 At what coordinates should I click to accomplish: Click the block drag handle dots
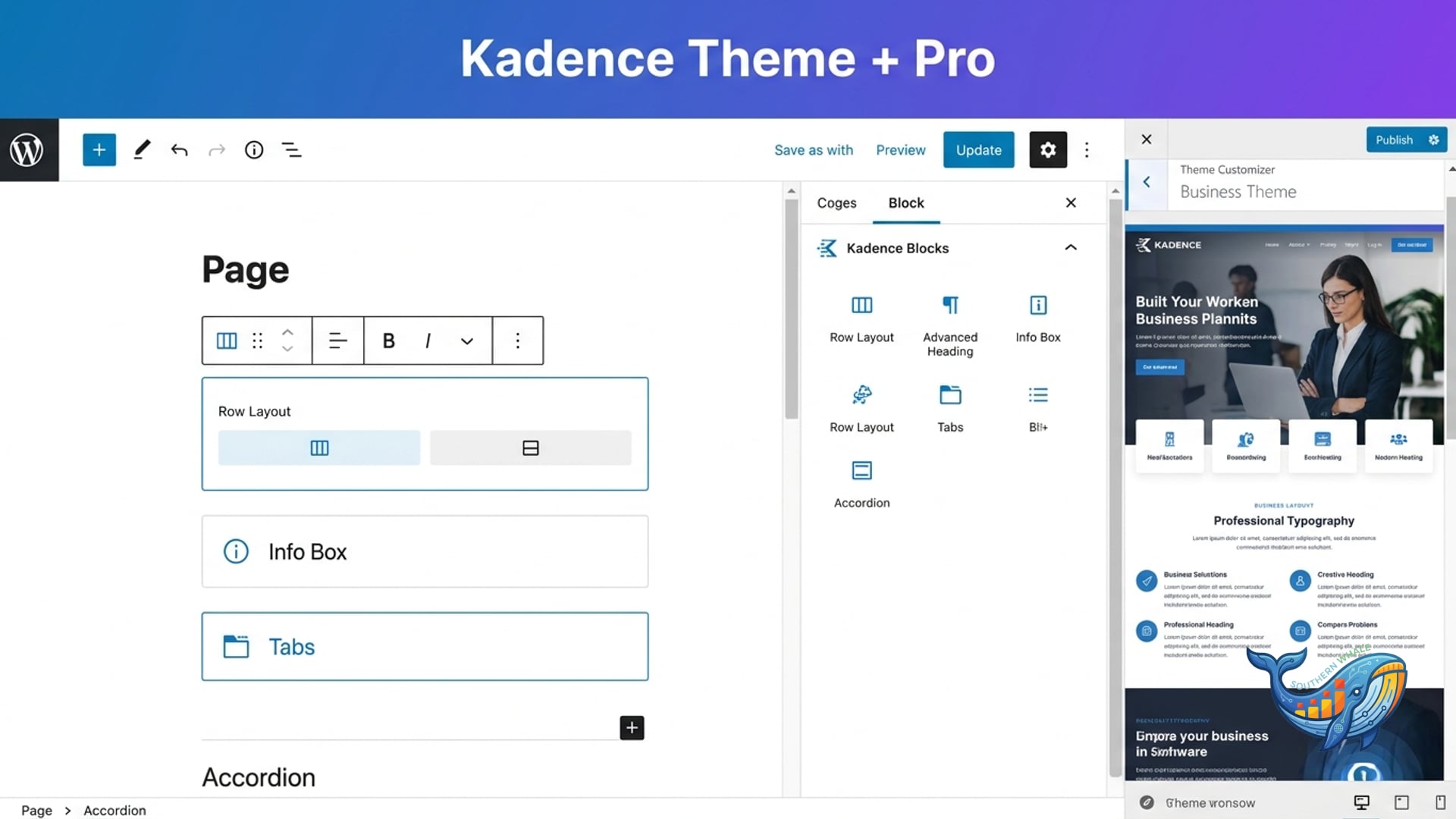[258, 340]
